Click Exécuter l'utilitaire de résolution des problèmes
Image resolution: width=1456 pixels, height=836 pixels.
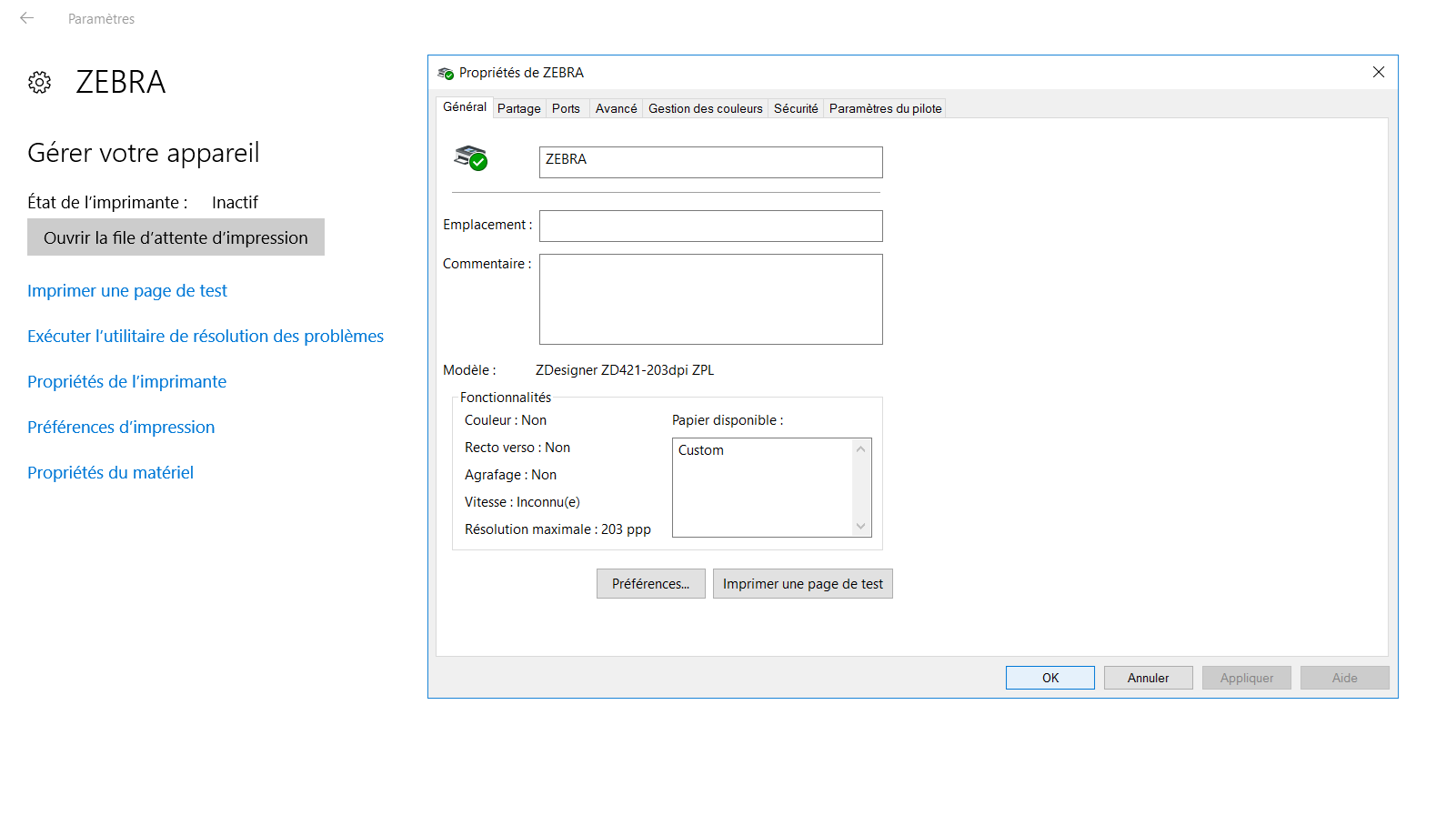click(206, 337)
